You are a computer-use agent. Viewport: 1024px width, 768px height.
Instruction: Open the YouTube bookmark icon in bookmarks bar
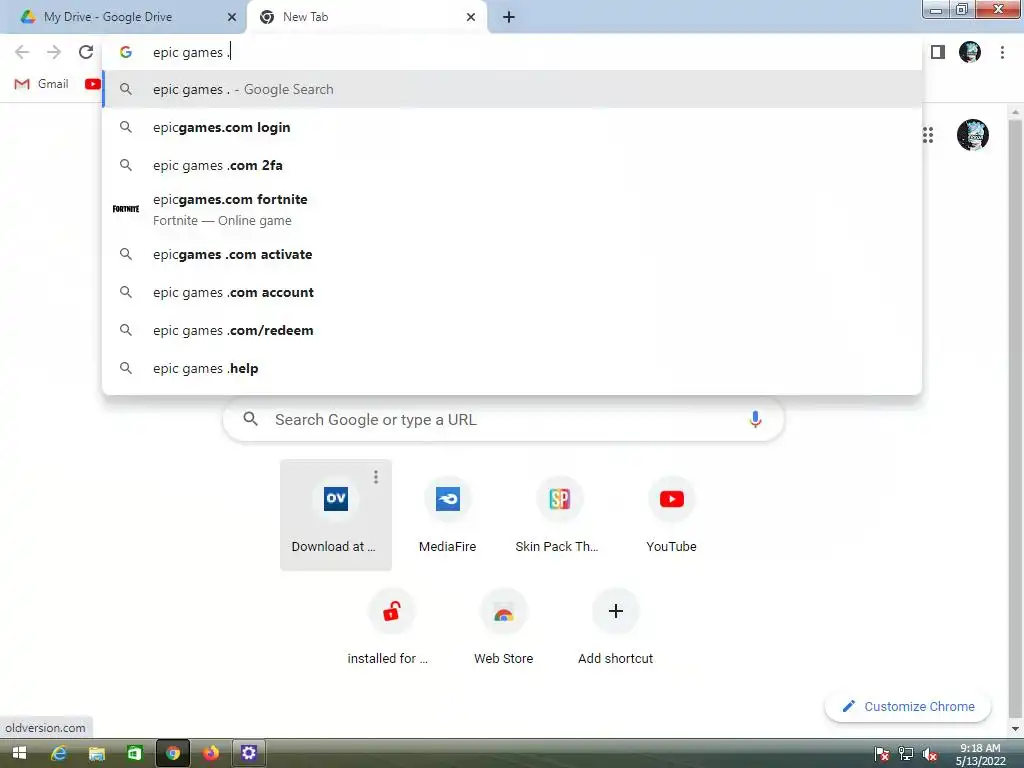click(x=93, y=84)
